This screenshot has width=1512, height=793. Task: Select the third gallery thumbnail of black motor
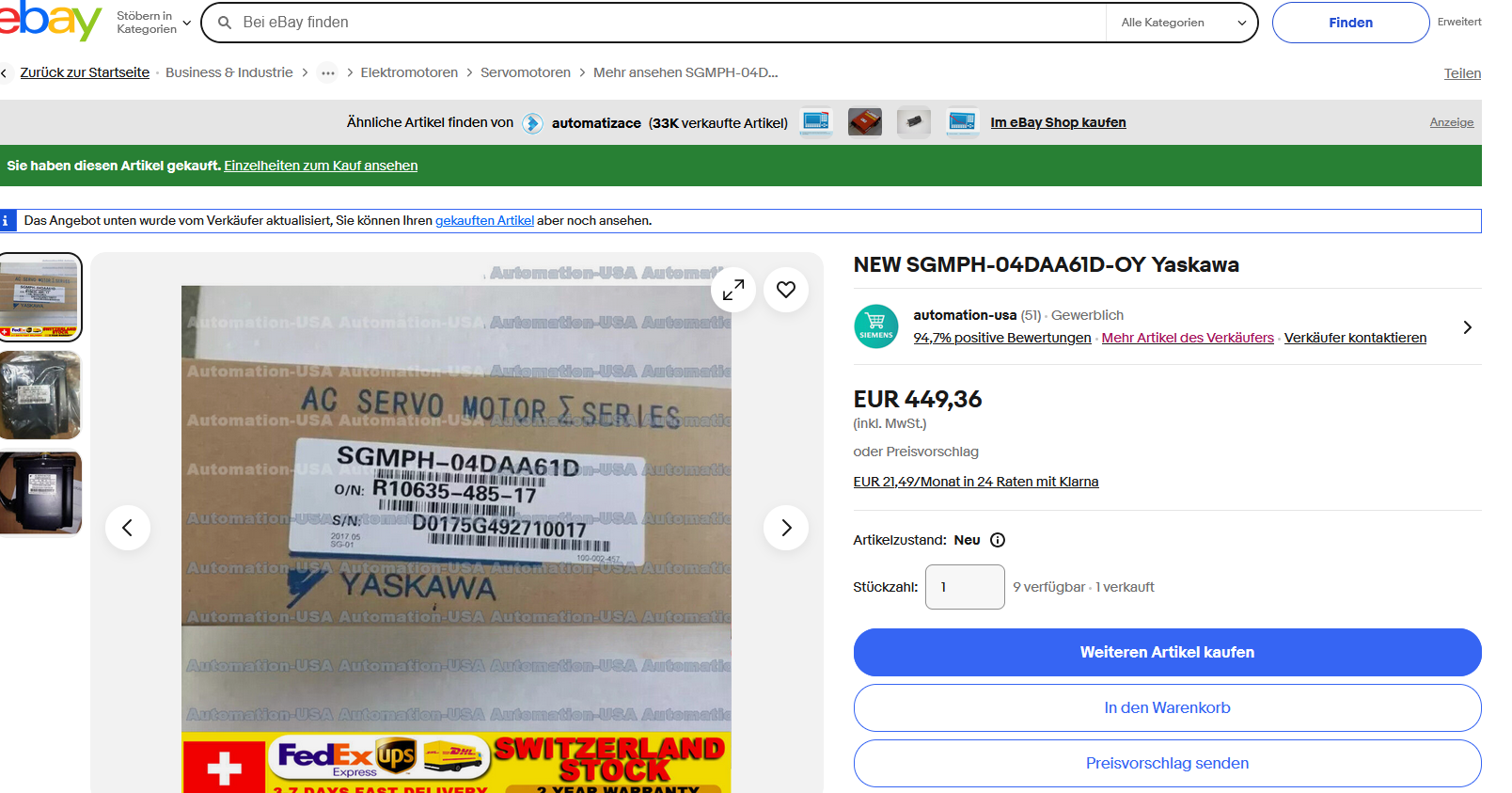point(39,493)
